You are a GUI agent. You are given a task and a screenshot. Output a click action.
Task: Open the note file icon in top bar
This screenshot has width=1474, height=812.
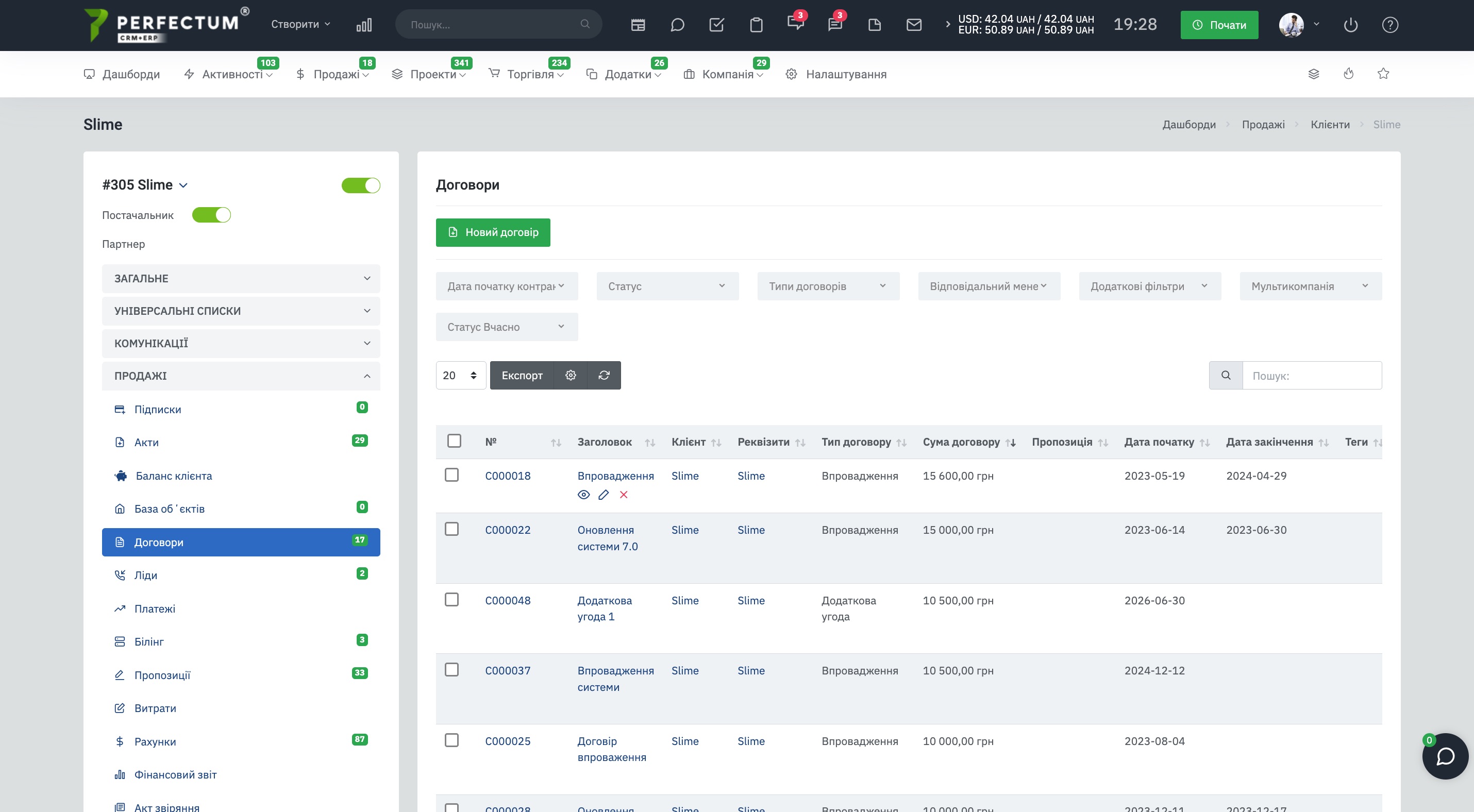875,25
